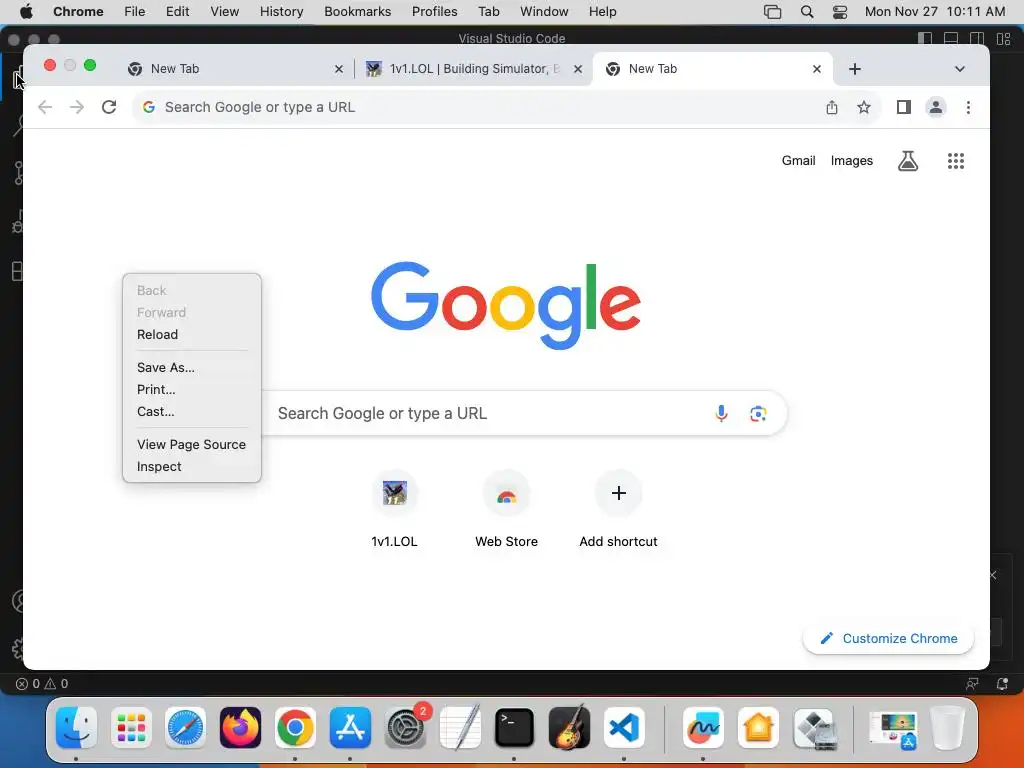The width and height of the screenshot is (1024, 768).
Task: Open Spotlight search in menu bar
Action: (807, 12)
